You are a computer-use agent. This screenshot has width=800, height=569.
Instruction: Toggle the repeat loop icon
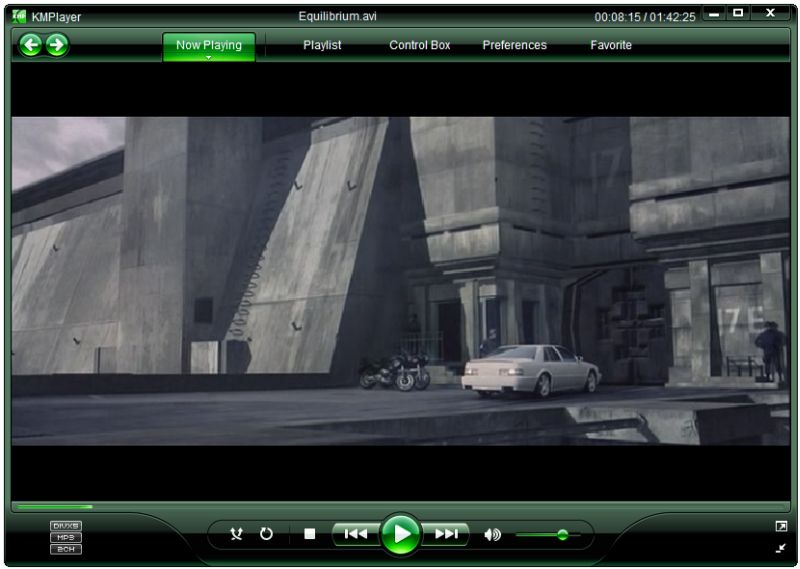[x=266, y=534]
